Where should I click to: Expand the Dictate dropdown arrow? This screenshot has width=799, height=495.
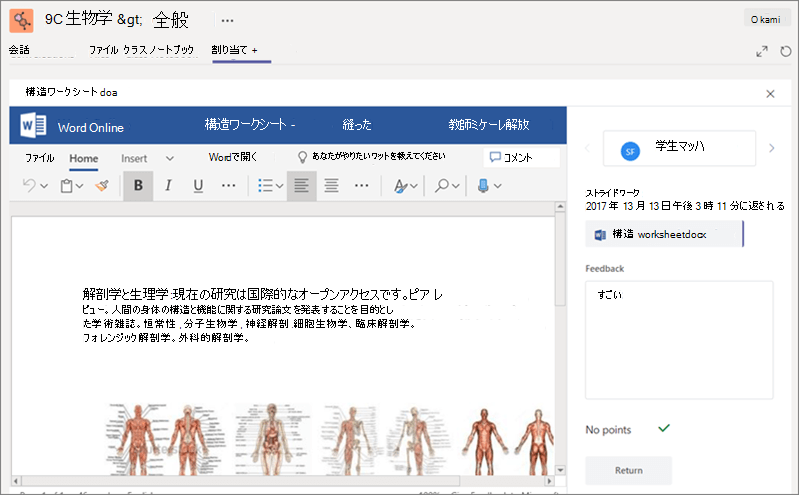click(x=498, y=186)
